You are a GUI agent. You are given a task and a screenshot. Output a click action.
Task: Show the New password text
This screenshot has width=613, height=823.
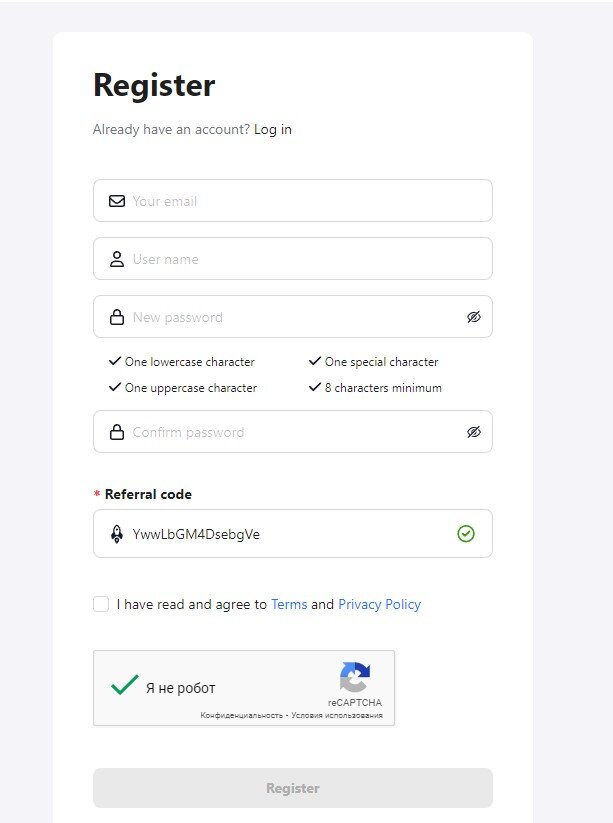(x=474, y=317)
